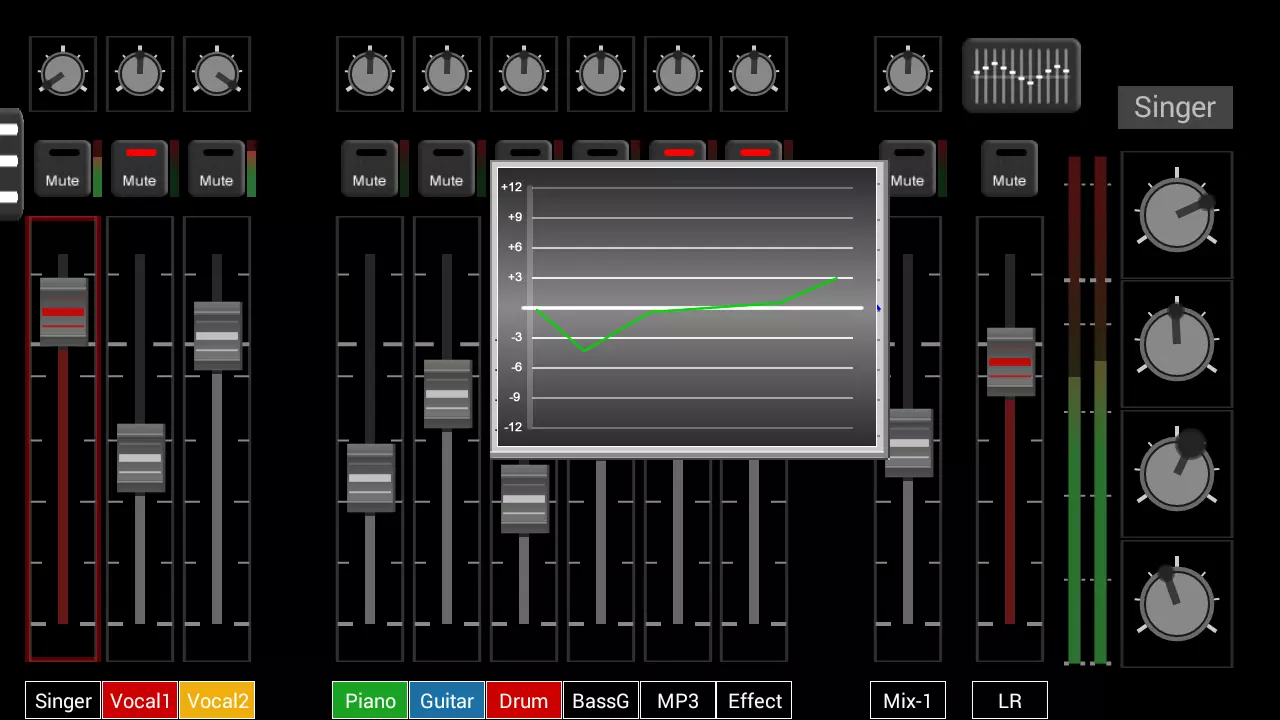Click the second knob in right Singer panel
This screenshot has width=1280, height=720.
click(x=1177, y=343)
